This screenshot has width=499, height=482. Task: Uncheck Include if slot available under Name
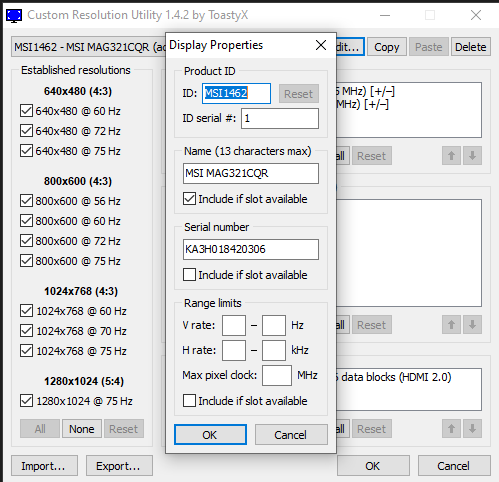coord(189,199)
